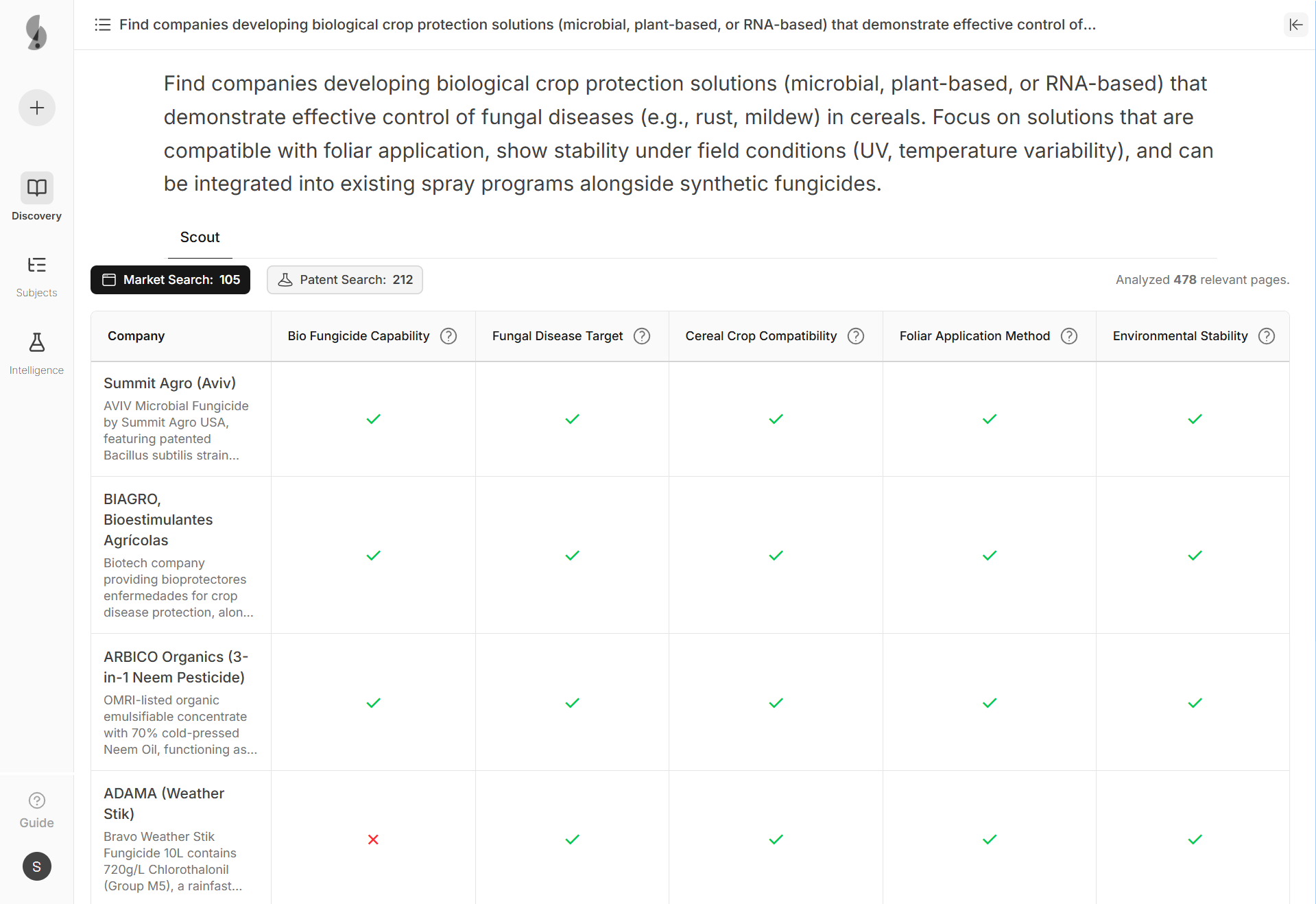Click the plus new search icon

pyautogui.click(x=37, y=108)
